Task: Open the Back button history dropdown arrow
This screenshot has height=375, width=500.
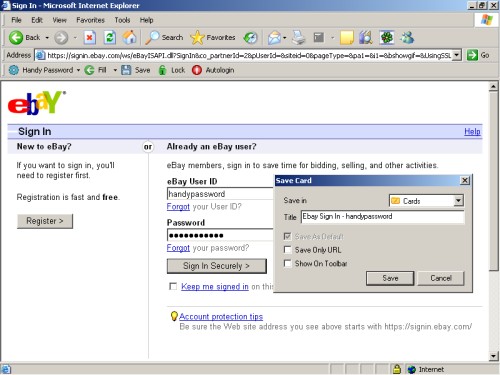Action: [47, 38]
